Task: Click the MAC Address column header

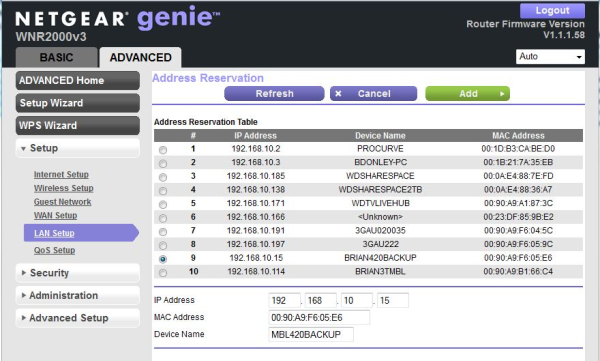Action: point(518,136)
